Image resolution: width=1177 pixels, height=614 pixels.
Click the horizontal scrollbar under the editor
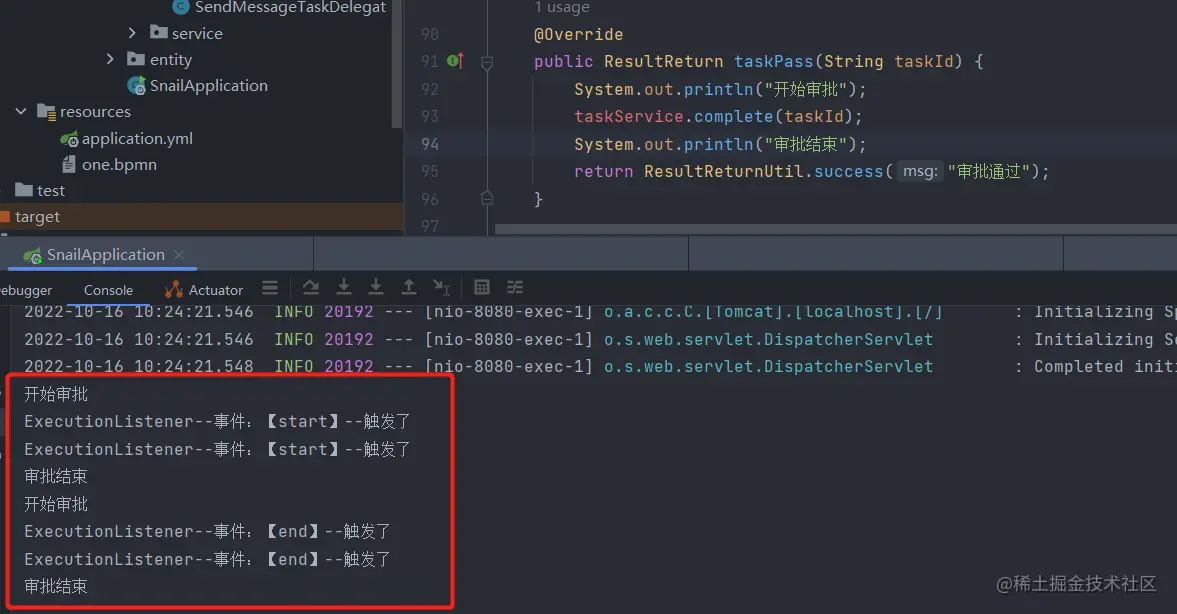click(x=835, y=228)
